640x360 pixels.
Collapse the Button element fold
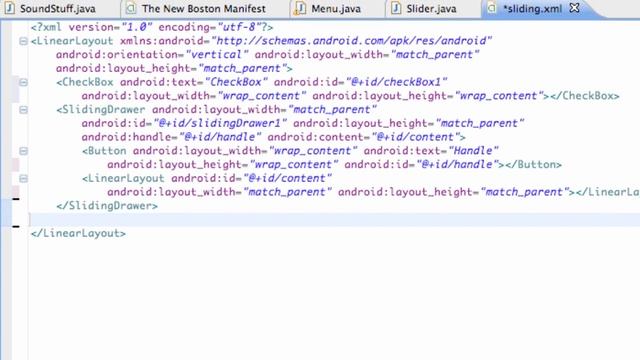coord(23,151)
